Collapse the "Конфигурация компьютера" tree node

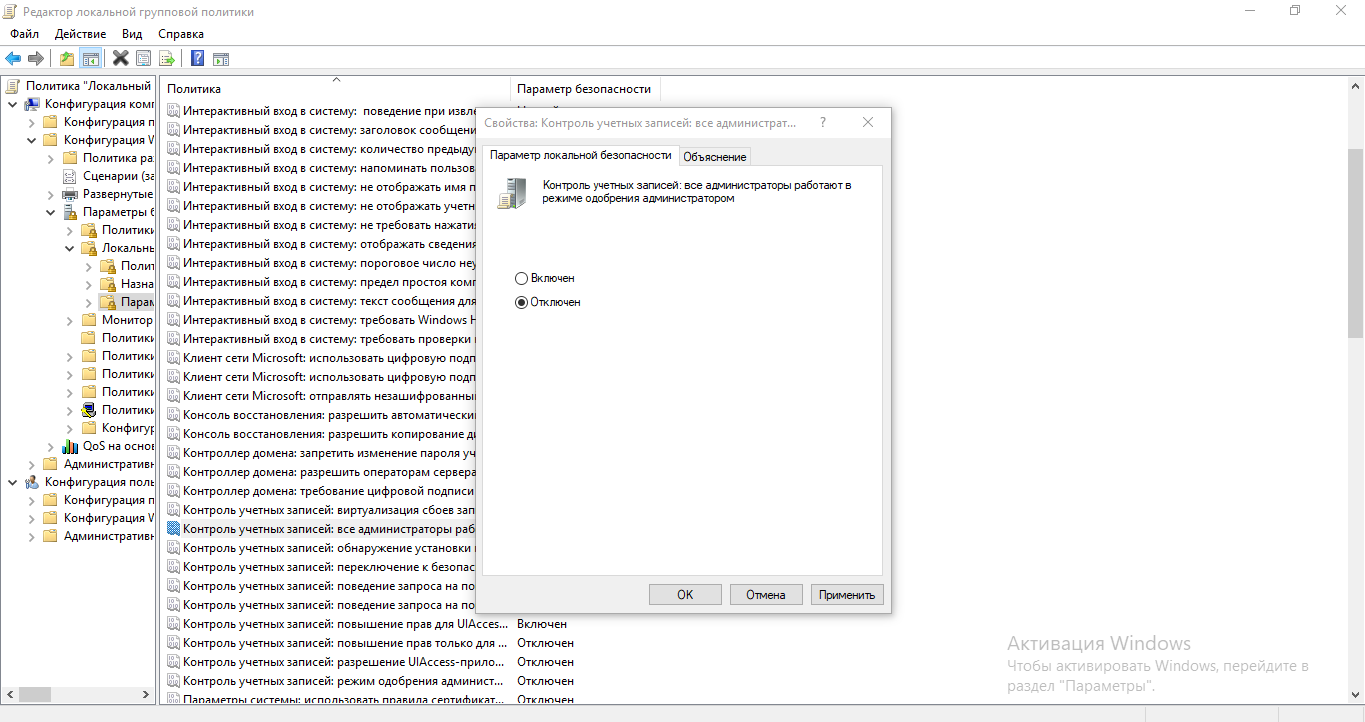[x=12, y=104]
